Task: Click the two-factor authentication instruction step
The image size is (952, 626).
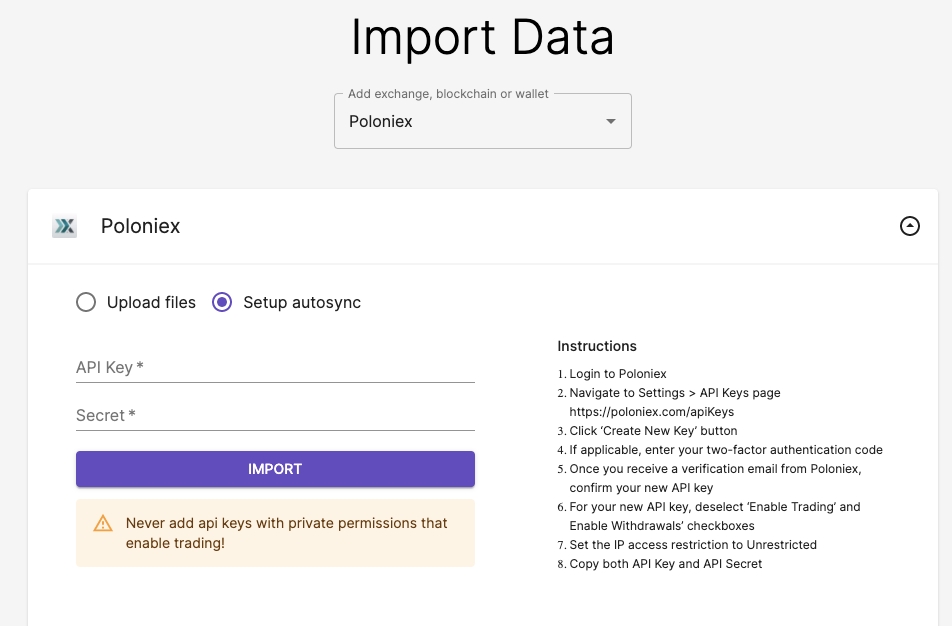Action: pyautogui.click(x=726, y=449)
